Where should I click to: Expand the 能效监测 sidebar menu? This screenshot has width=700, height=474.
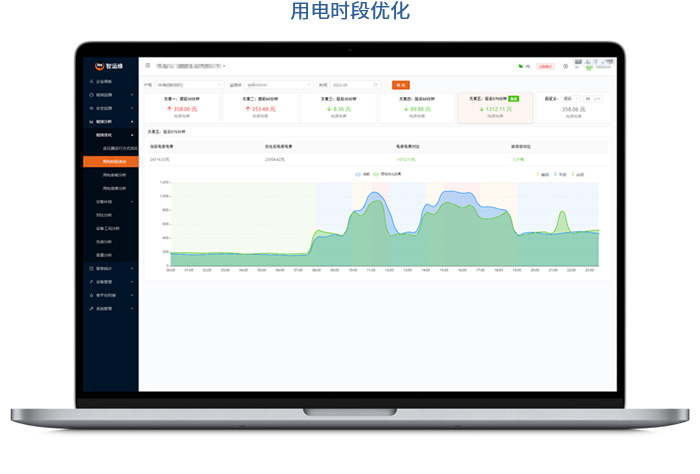point(111,95)
